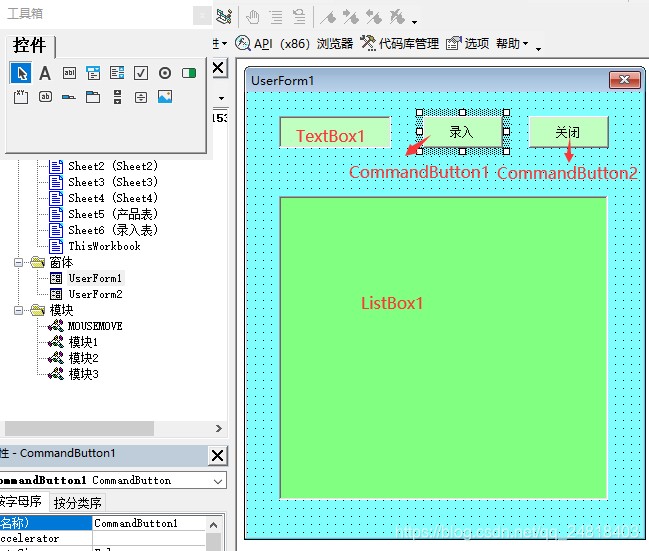Select Sheet3 (Sheet3) in project tree
The height and width of the screenshot is (551, 649).
pos(113,182)
